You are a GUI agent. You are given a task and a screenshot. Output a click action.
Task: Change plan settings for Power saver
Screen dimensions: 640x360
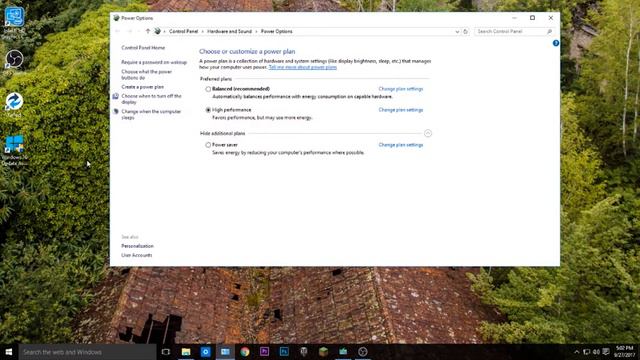point(400,145)
